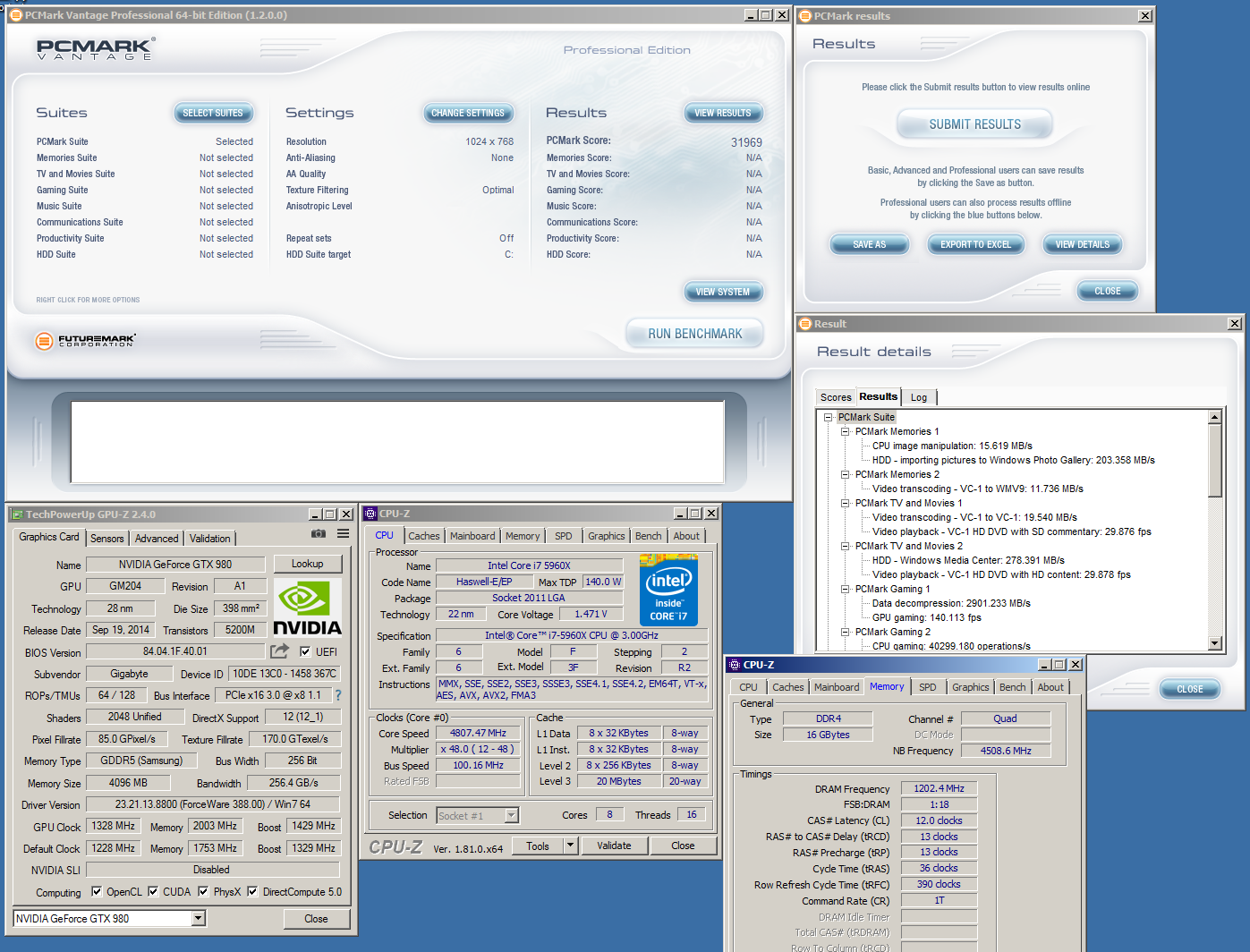This screenshot has width=1250, height=952.
Task: Switch to the Sensors tab in GPU-Z
Action: pyautogui.click(x=107, y=539)
